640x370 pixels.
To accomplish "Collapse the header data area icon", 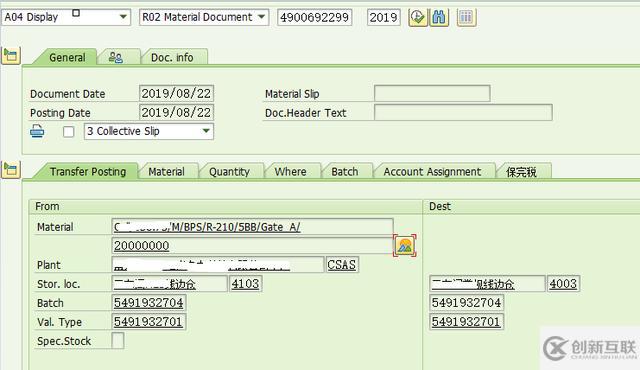I will coord(11,55).
